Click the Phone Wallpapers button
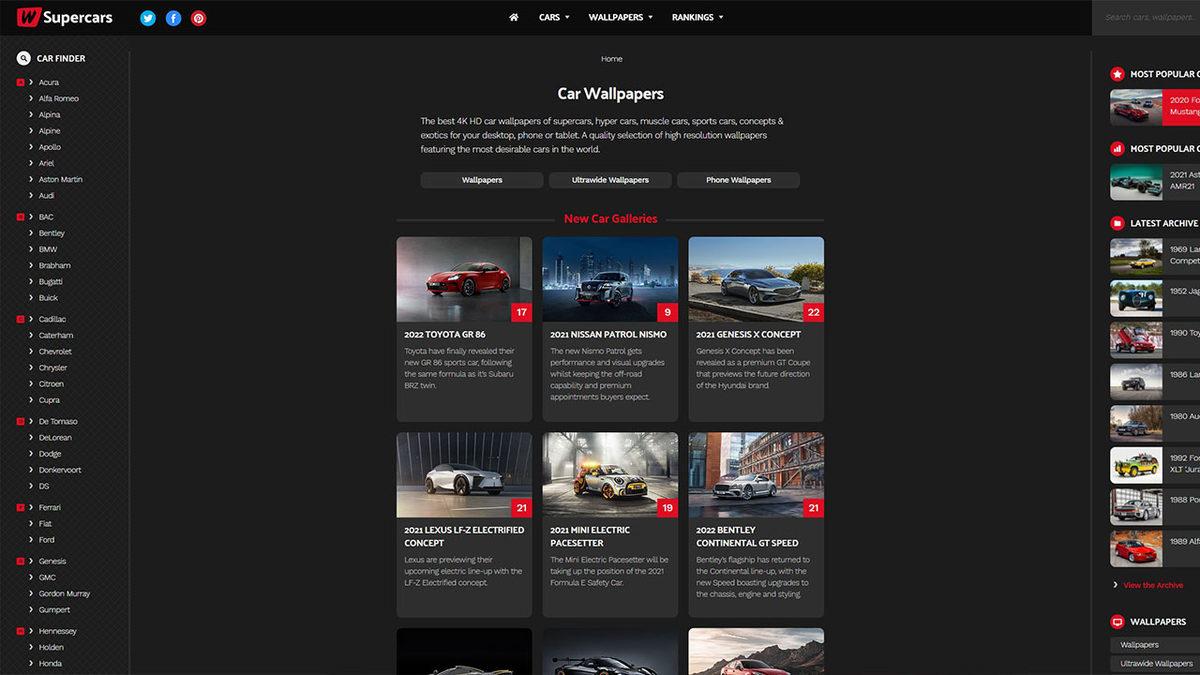Screen dimensions: 1200x675 point(738,180)
